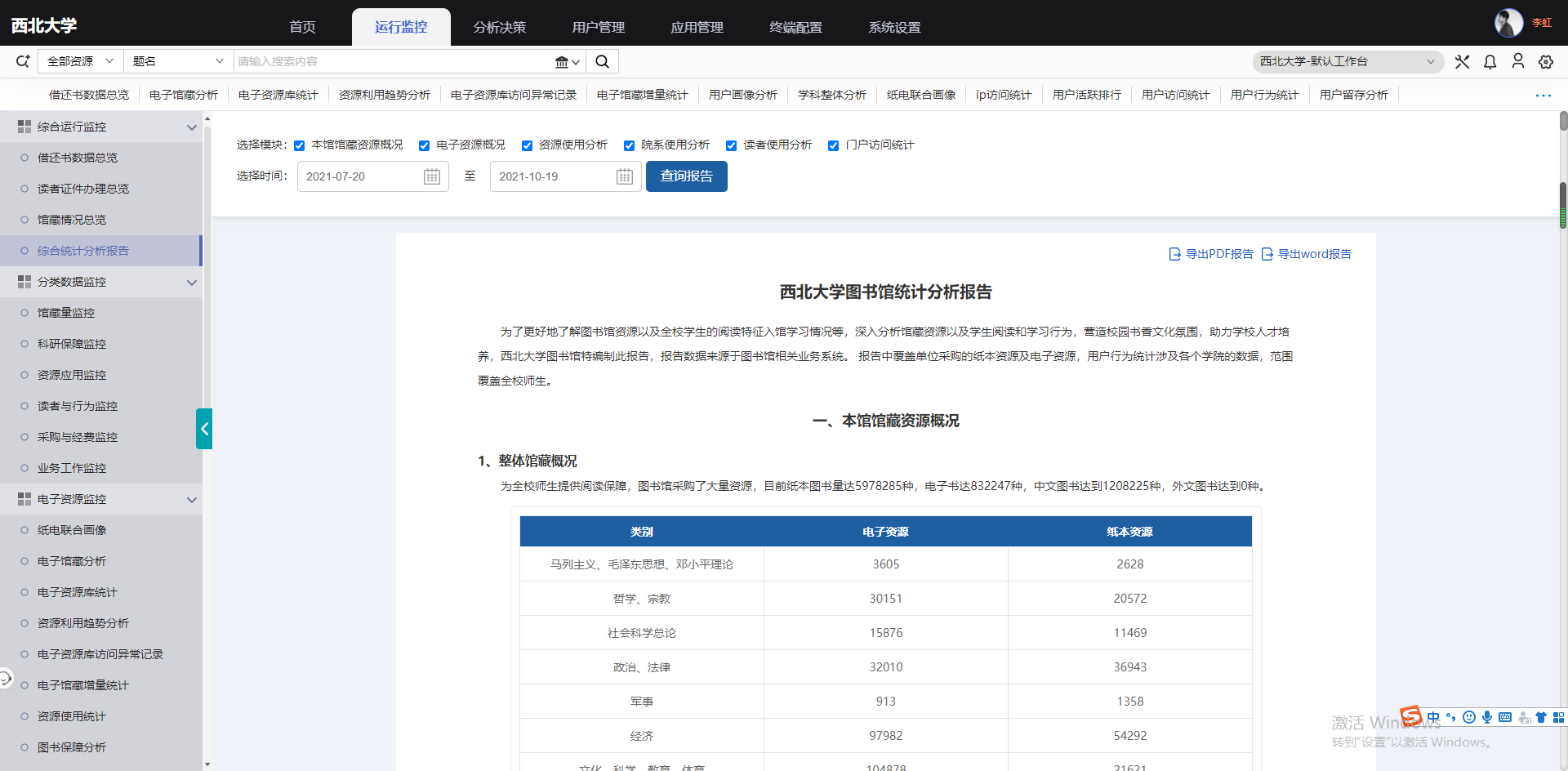Open the settings gear icon
Screen dimensions: 1568x771
click(1545, 62)
